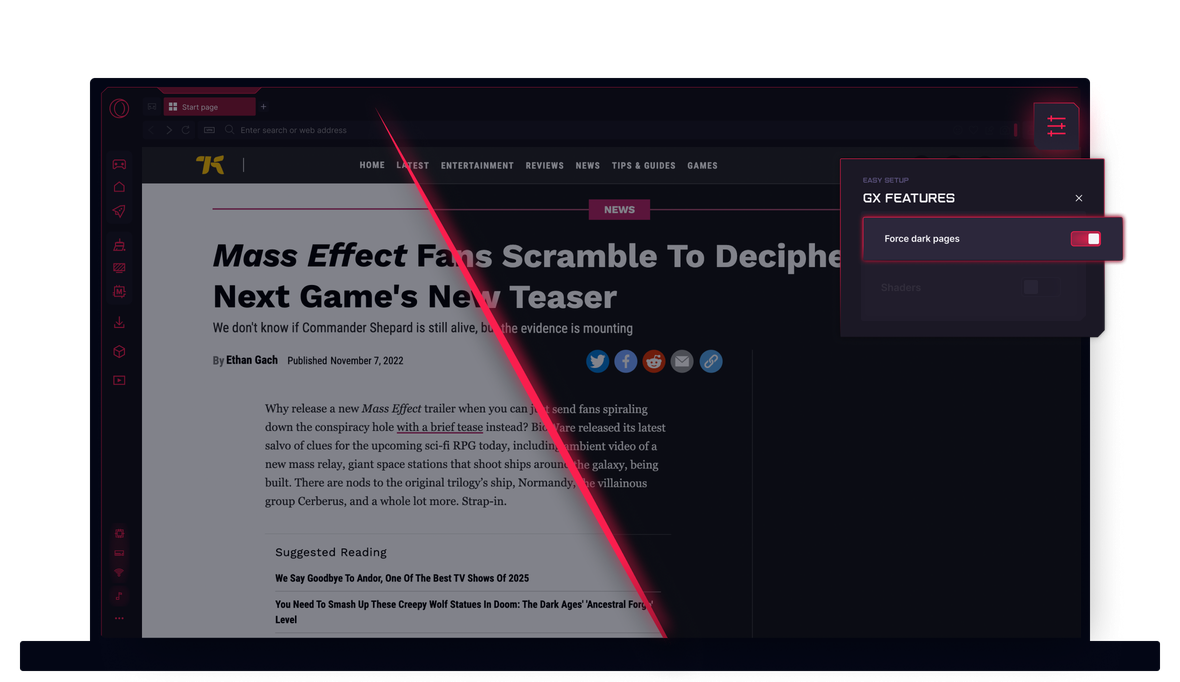This screenshot has height=682, width=1180.
Task: Open the cube Extensions icon in sidebar
Action: click(119, 352)
